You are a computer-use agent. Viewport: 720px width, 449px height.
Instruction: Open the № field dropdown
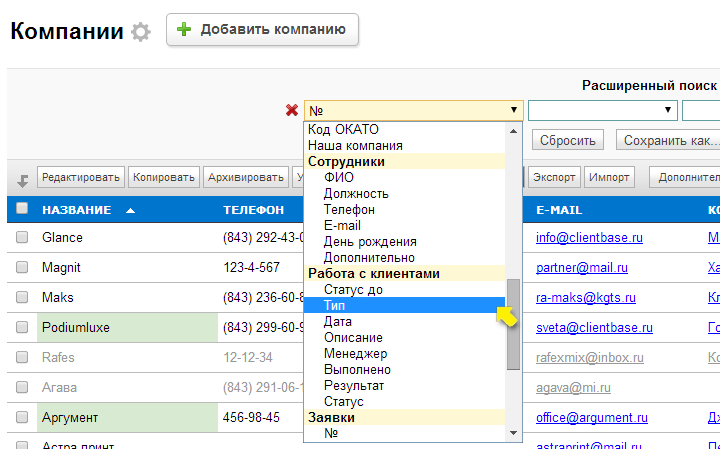click(x=414, y=110)
